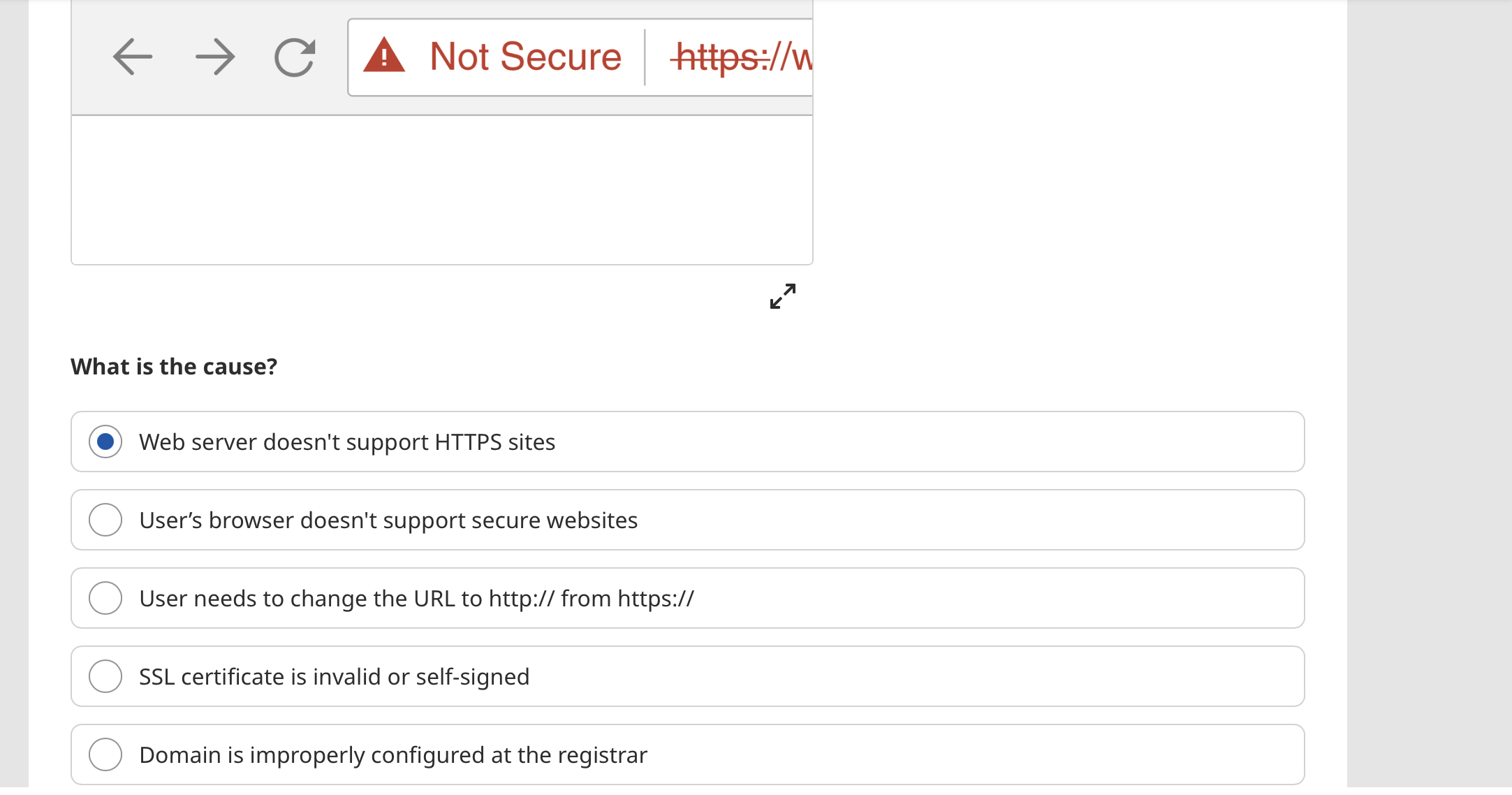Viewport: 1512px width, 795px height.
Task: Click the browser forward arrow icon
Action: [216, 57]
